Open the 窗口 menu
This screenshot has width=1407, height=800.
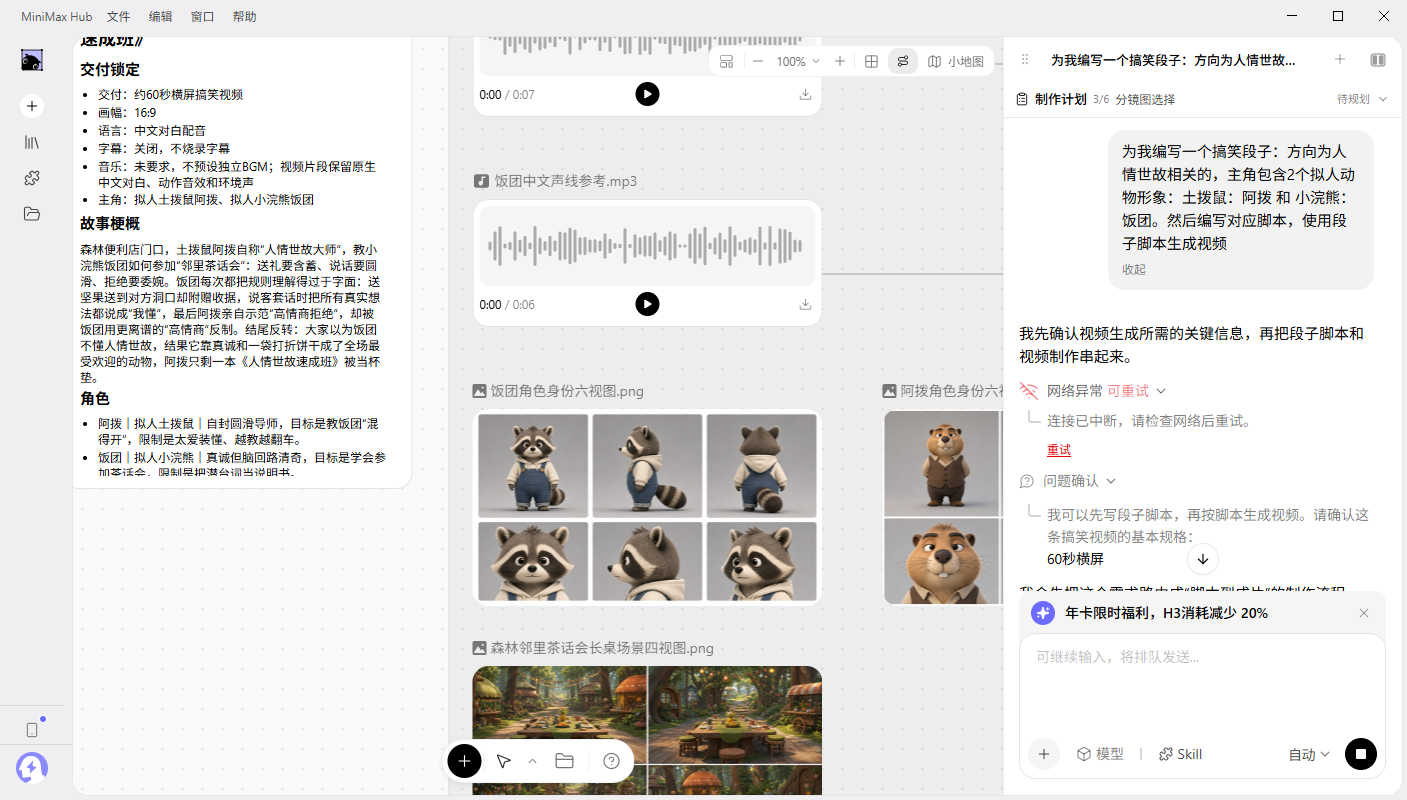coord(202,16)
